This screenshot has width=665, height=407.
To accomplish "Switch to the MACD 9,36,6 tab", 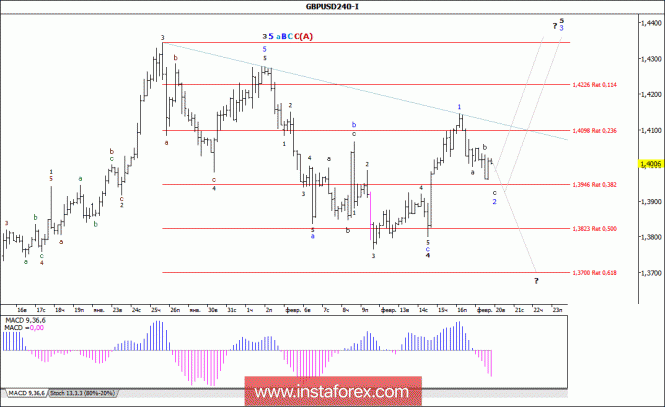I will (x=26, y=393).
